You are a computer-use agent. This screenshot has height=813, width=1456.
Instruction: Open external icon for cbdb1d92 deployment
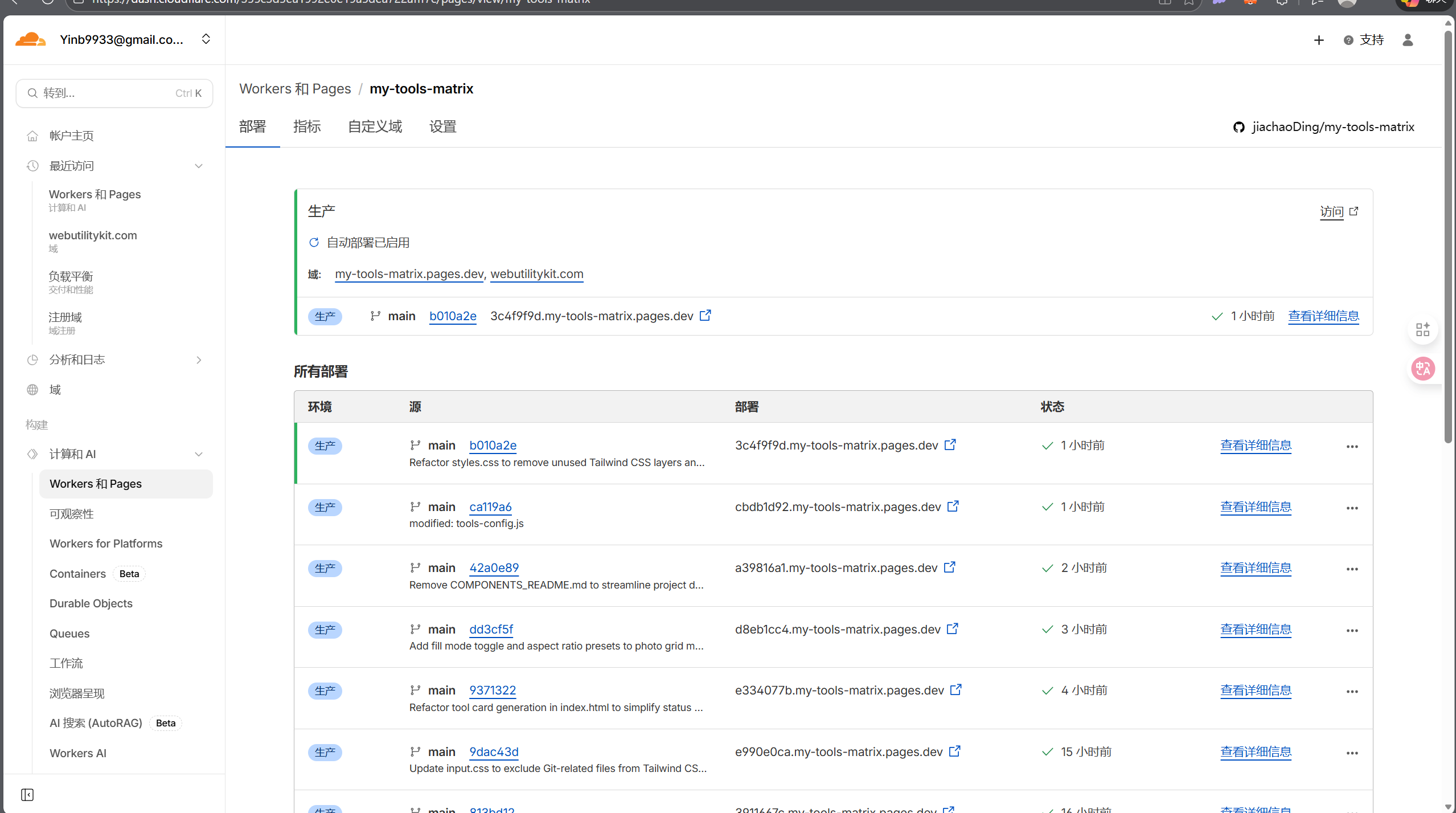tap(953, 506)
